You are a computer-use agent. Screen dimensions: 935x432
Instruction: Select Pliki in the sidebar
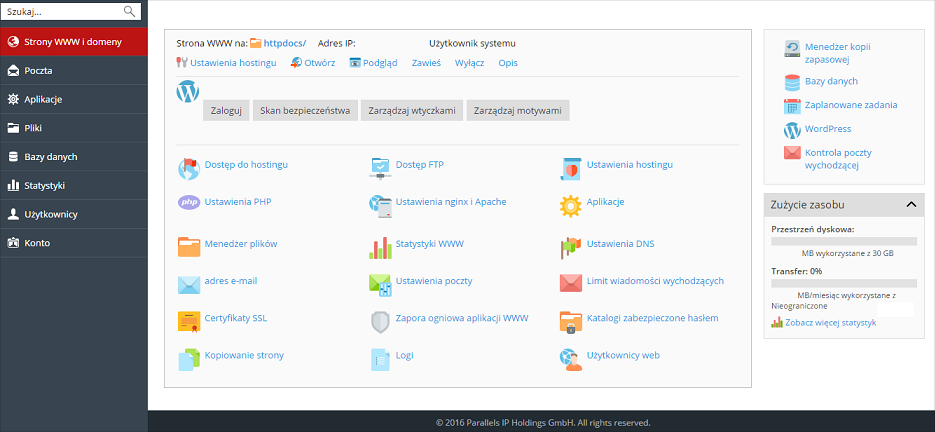point(74,128)
